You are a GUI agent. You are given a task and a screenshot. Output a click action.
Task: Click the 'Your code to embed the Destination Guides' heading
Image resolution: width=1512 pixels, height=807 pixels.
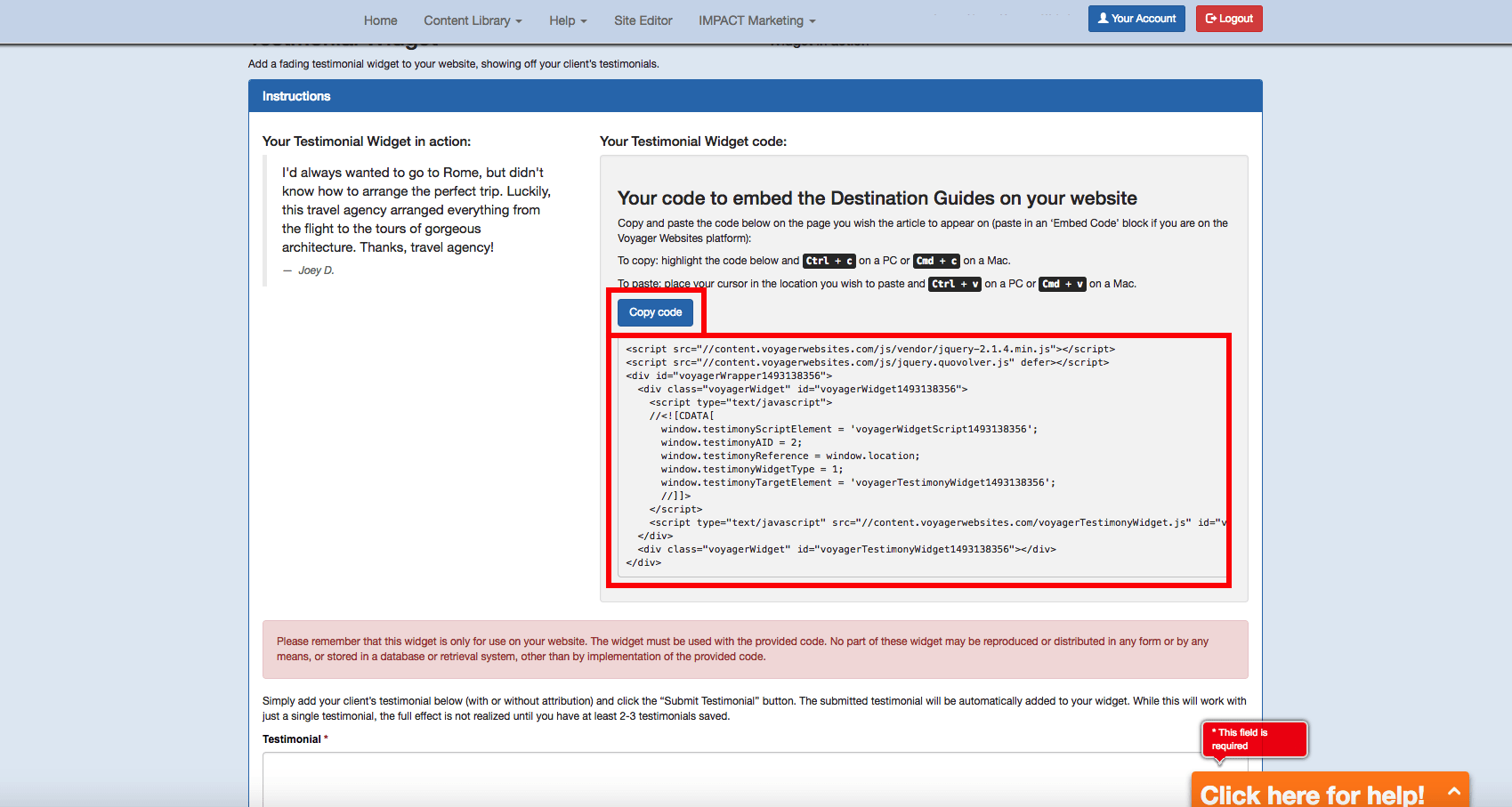(x=877, y=198)
